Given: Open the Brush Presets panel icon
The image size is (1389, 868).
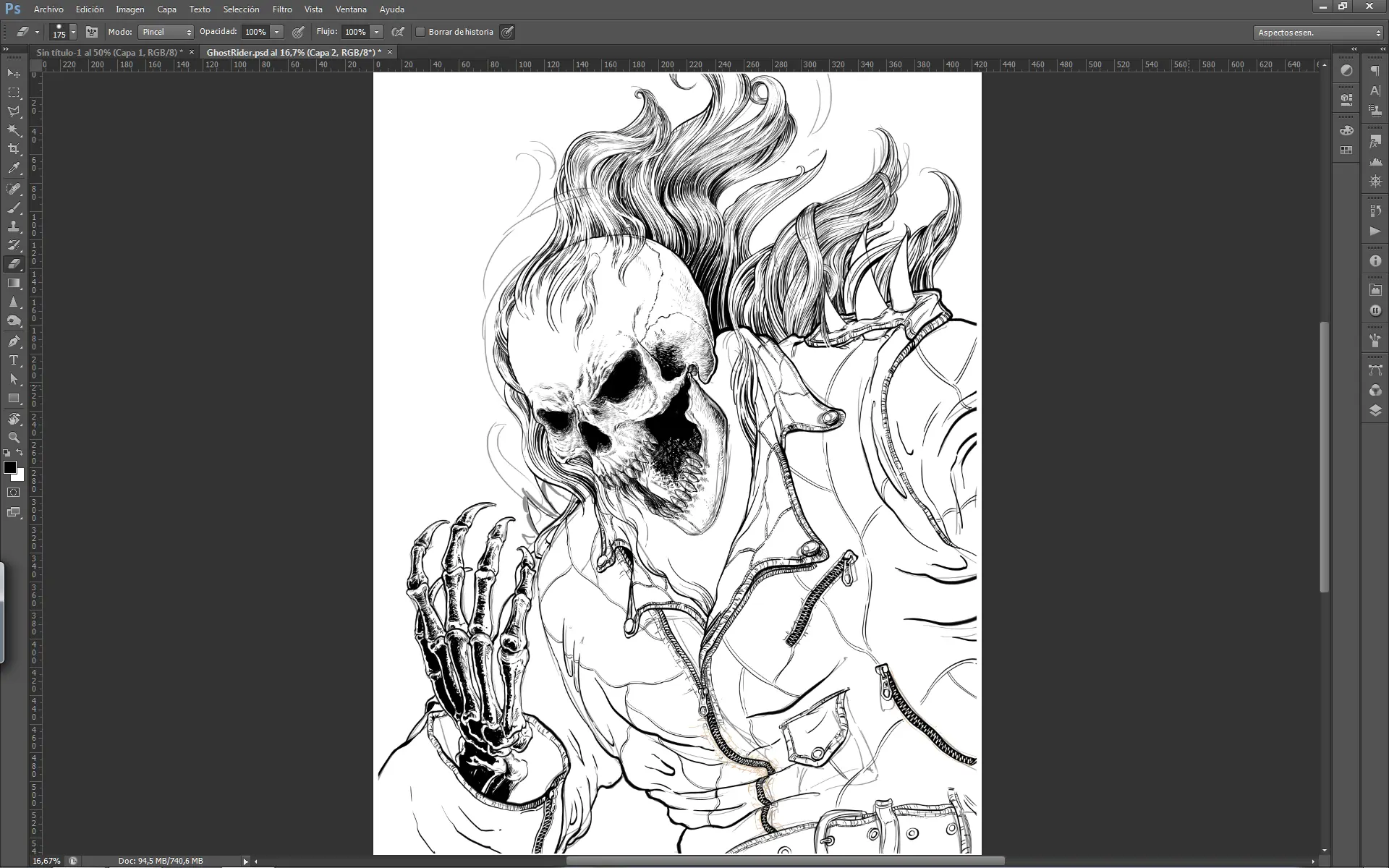Looking at the screenshot, I should (x=1375, y=340).
